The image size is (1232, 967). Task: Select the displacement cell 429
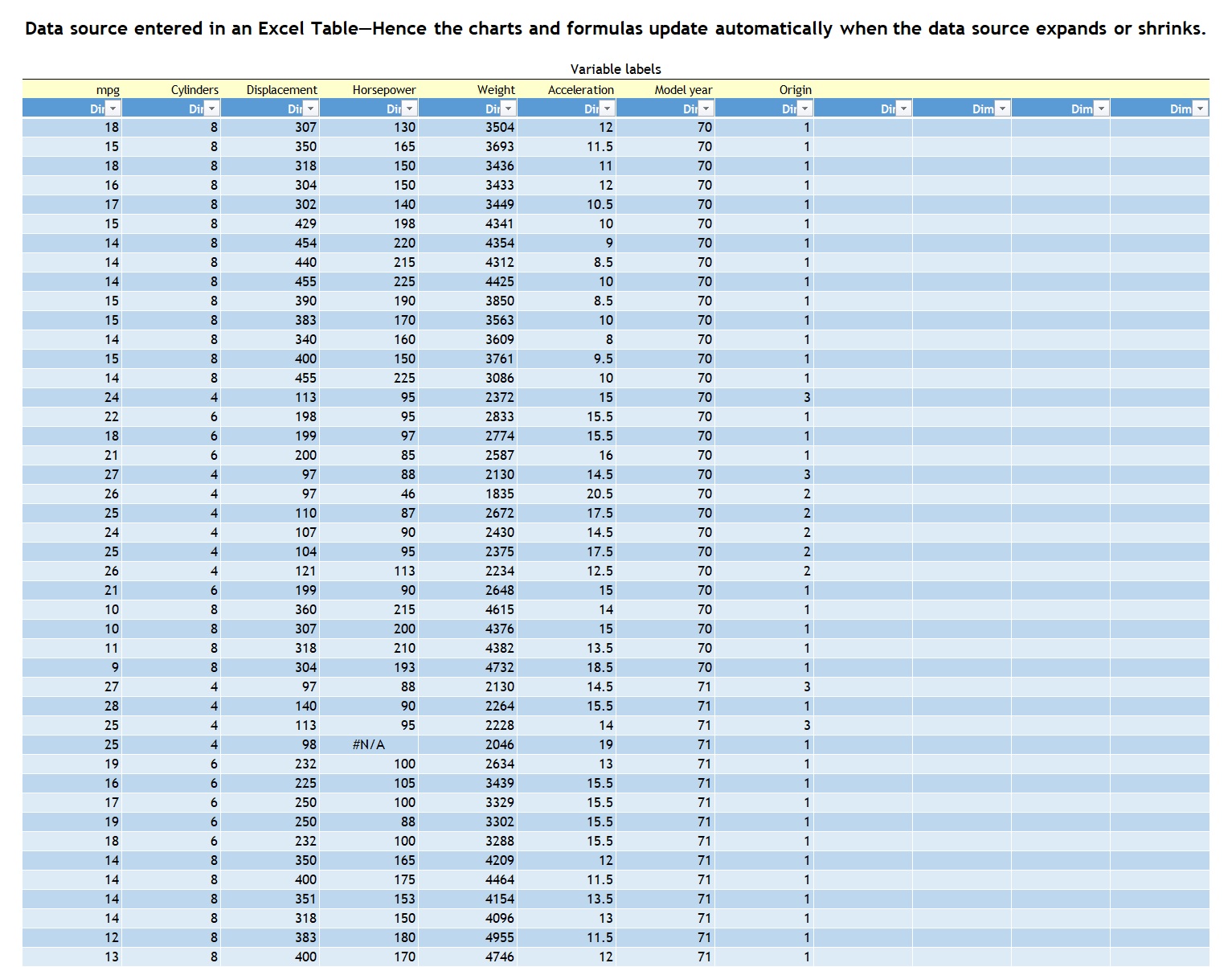click(270, 223)
